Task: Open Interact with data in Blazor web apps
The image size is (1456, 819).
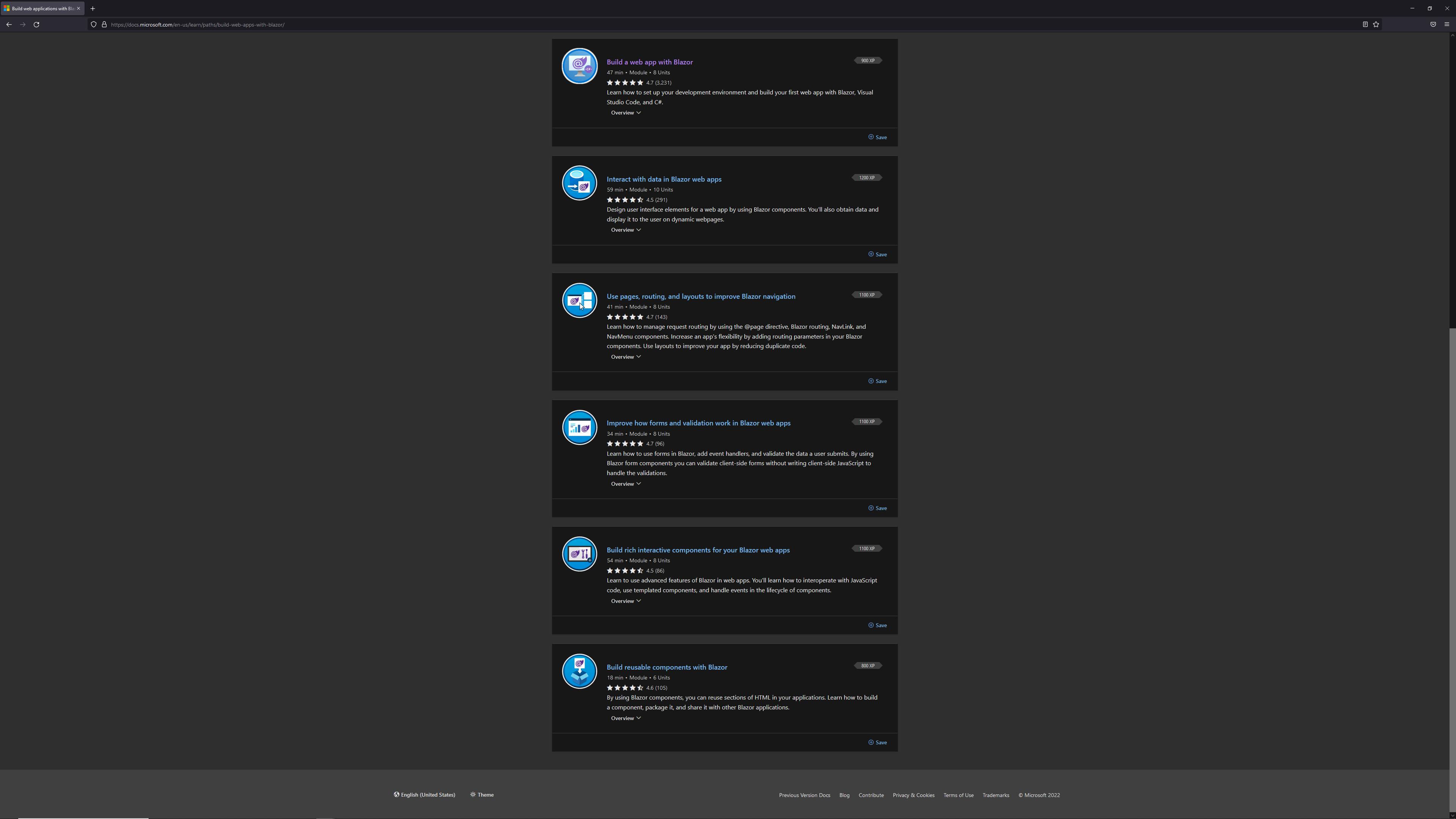Action: tap(664, 179)
